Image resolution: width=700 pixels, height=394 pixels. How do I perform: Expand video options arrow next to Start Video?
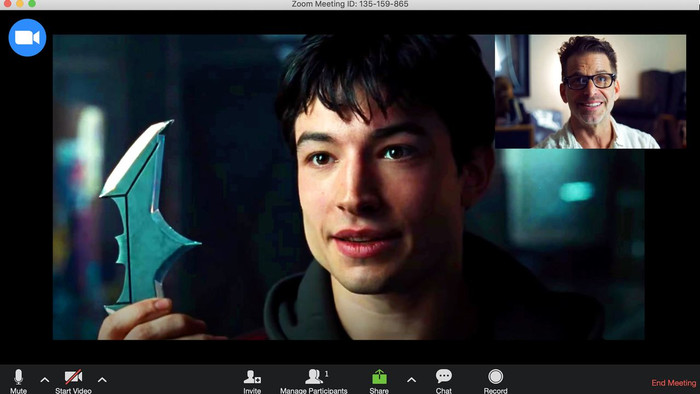pyautogui.click(x=102, y=380)
